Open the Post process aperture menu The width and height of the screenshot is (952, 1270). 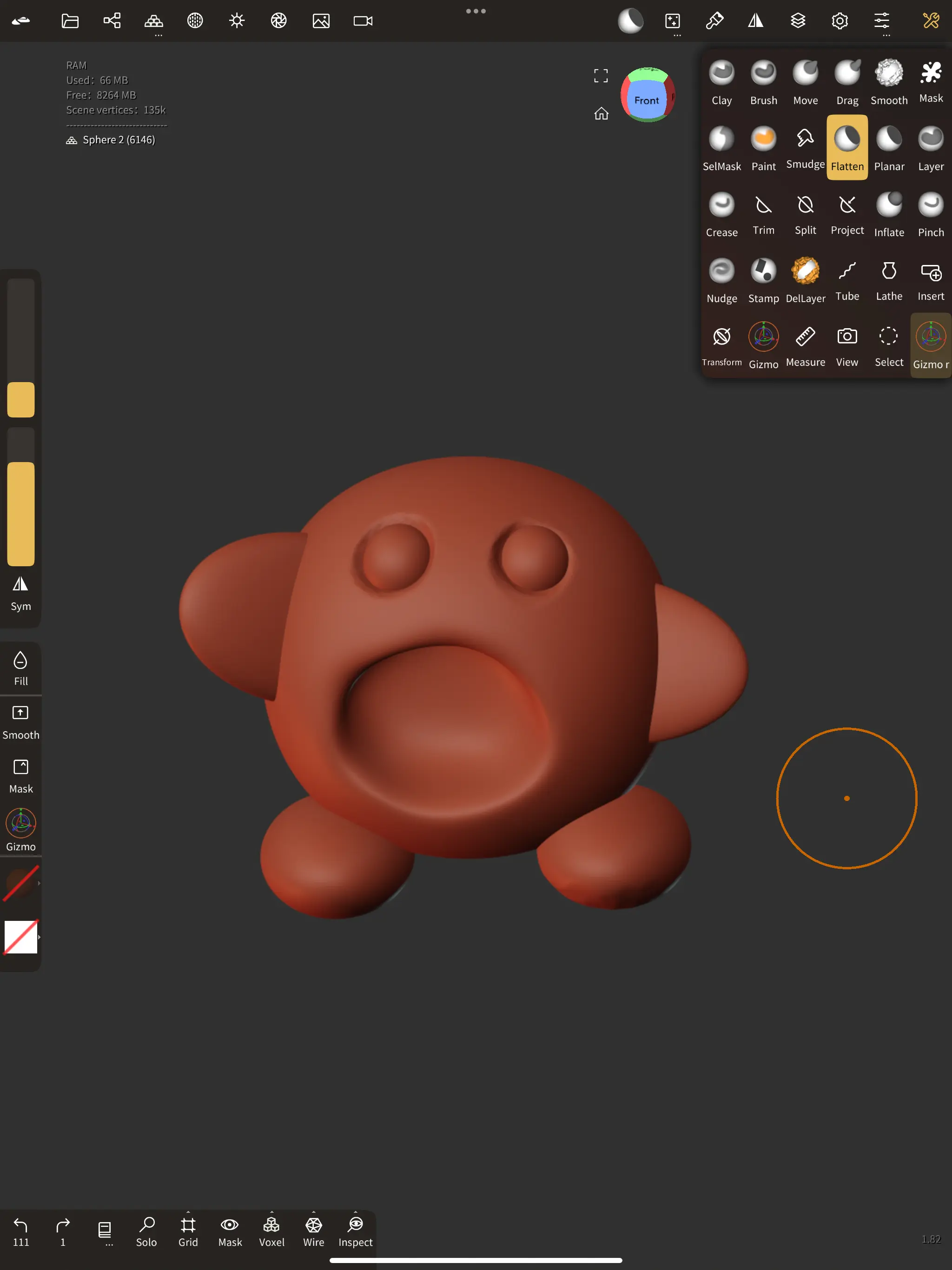coord(278,21)
